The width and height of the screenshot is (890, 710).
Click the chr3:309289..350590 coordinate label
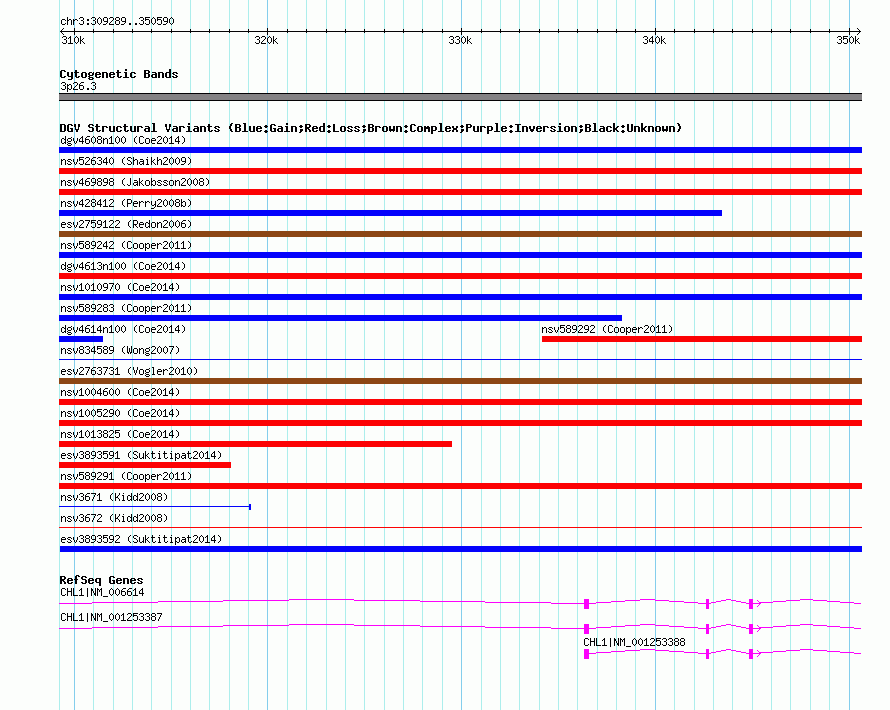[117, 21]
